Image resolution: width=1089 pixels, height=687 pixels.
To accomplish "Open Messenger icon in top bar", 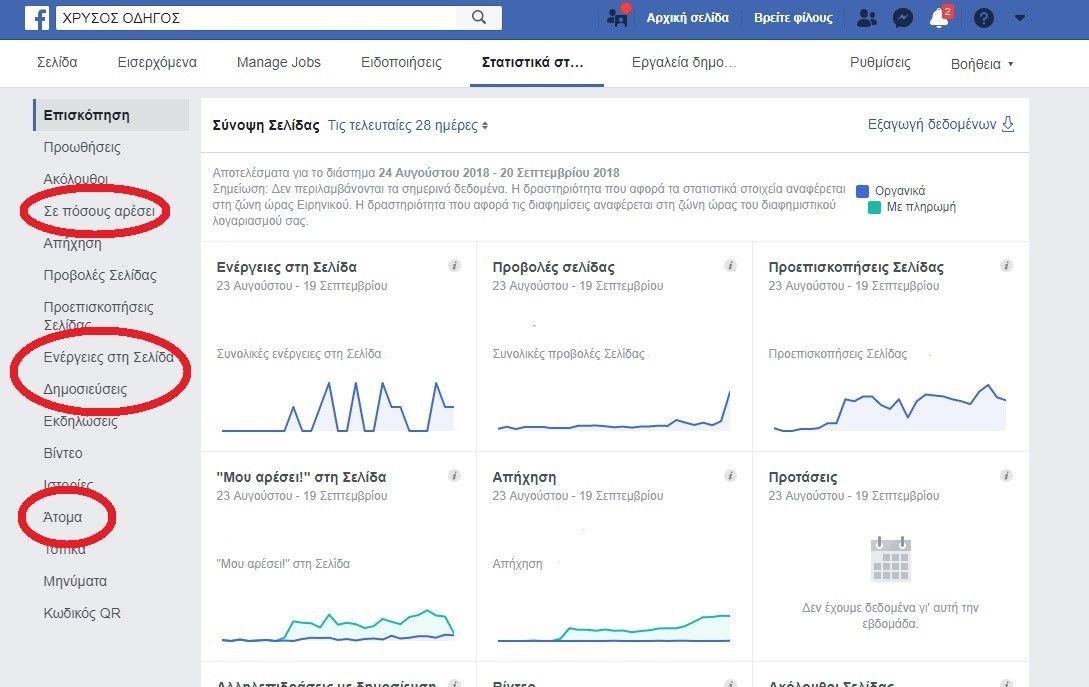I will [903, 18].
